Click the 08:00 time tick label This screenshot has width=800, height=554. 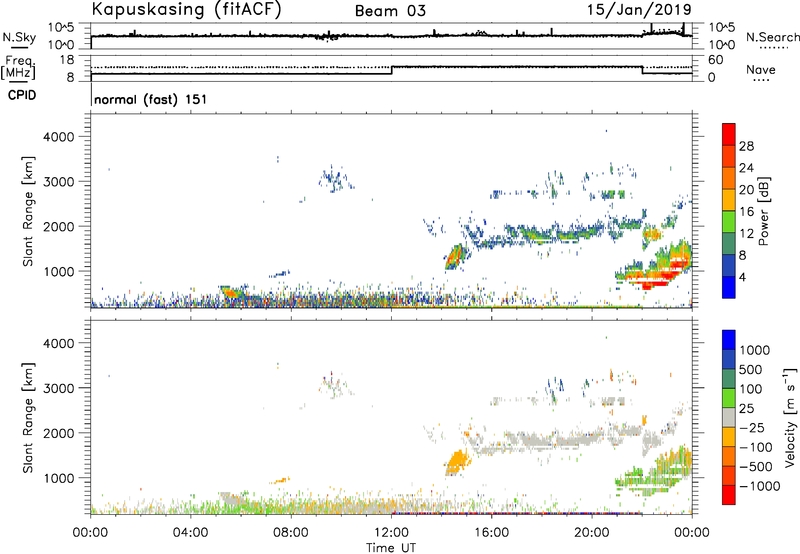(291, 533)
